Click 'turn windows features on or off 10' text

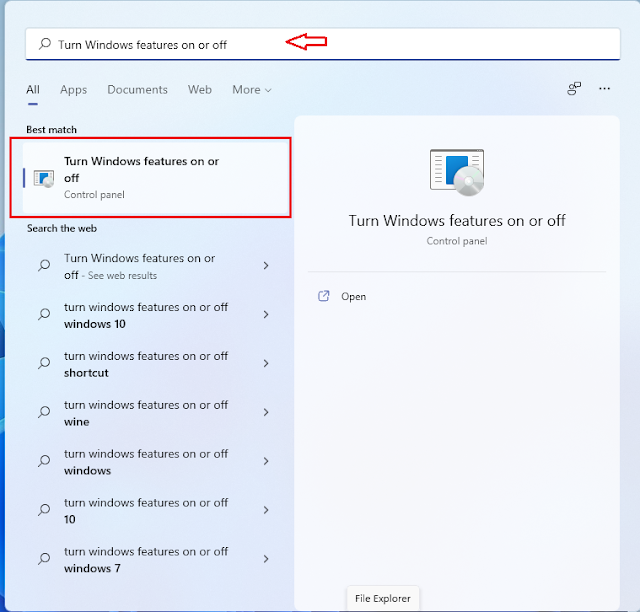point(146,511)
